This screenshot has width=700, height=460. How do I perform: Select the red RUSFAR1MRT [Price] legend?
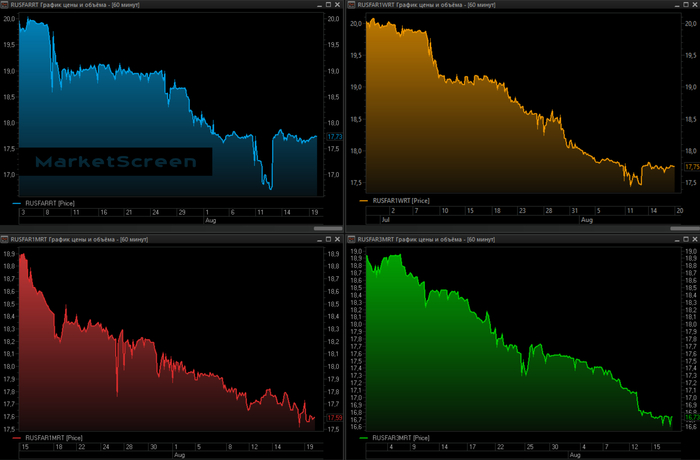(52, 438)
